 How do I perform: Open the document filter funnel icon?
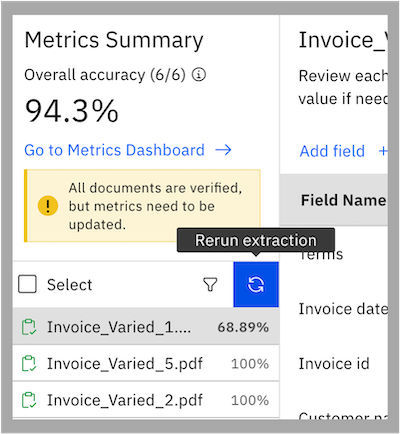tap(210, 285)
